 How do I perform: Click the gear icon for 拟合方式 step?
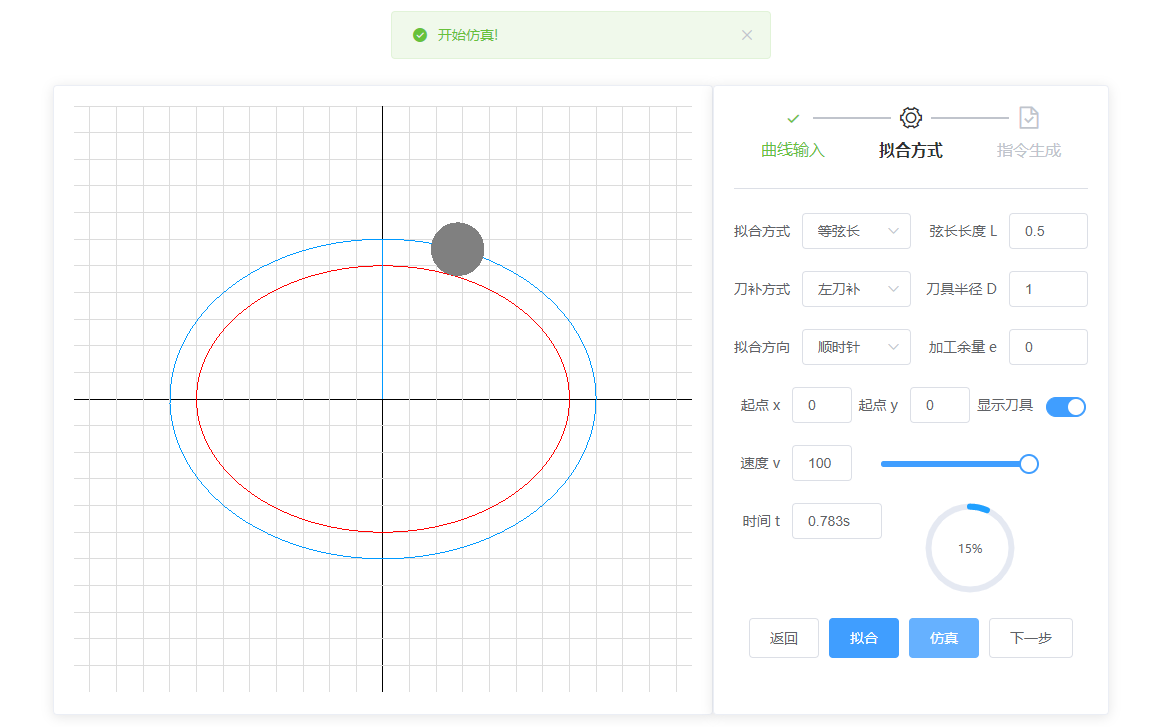tap(910, 118)
